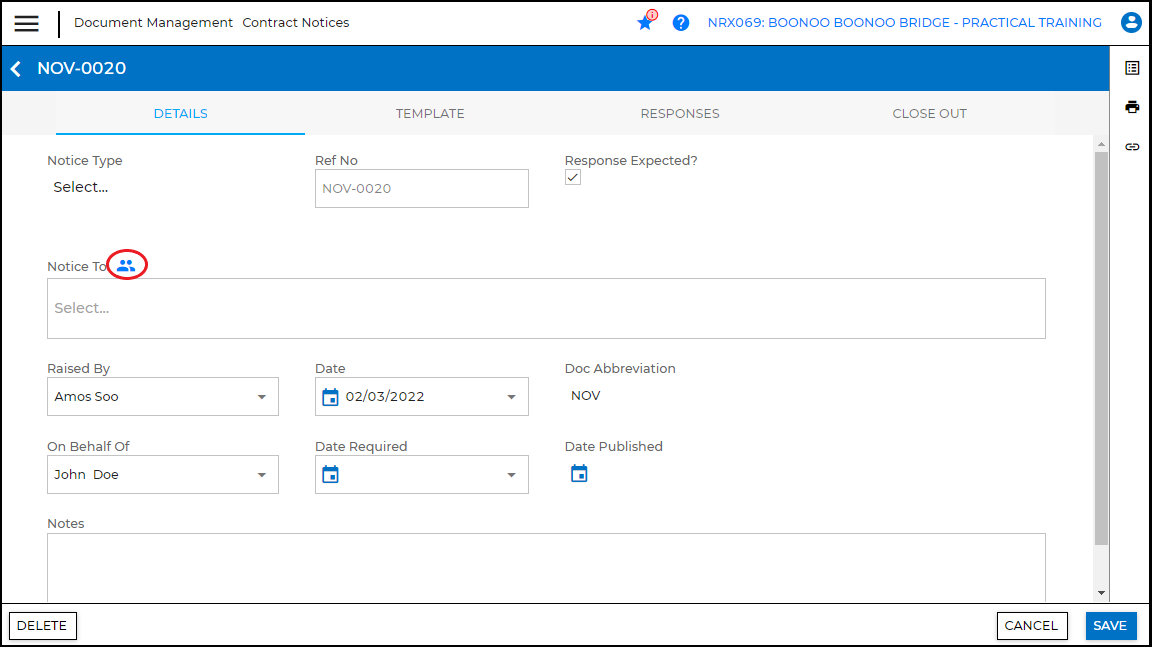
Task: Click inside the Notes text area
Action: point(546,567)
